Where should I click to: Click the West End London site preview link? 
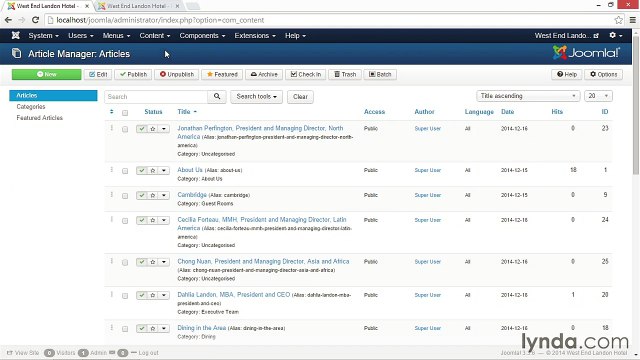pos(567,36)
